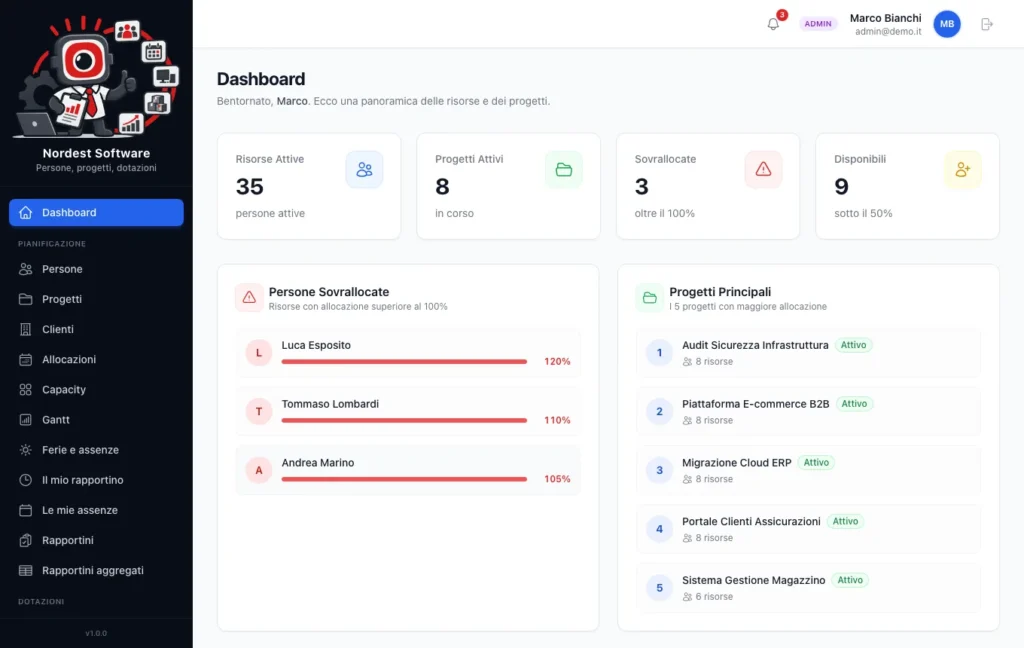This screenshot has width=1024, height=648.
Task: Open Allocazioni in the sidebar
Action: point(96,359)
